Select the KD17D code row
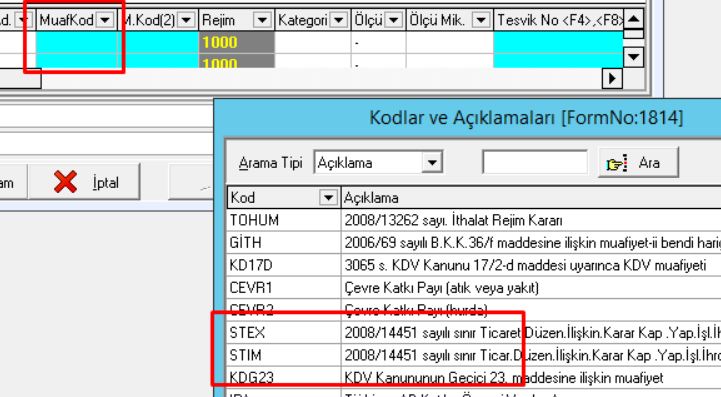 [474, 265]
